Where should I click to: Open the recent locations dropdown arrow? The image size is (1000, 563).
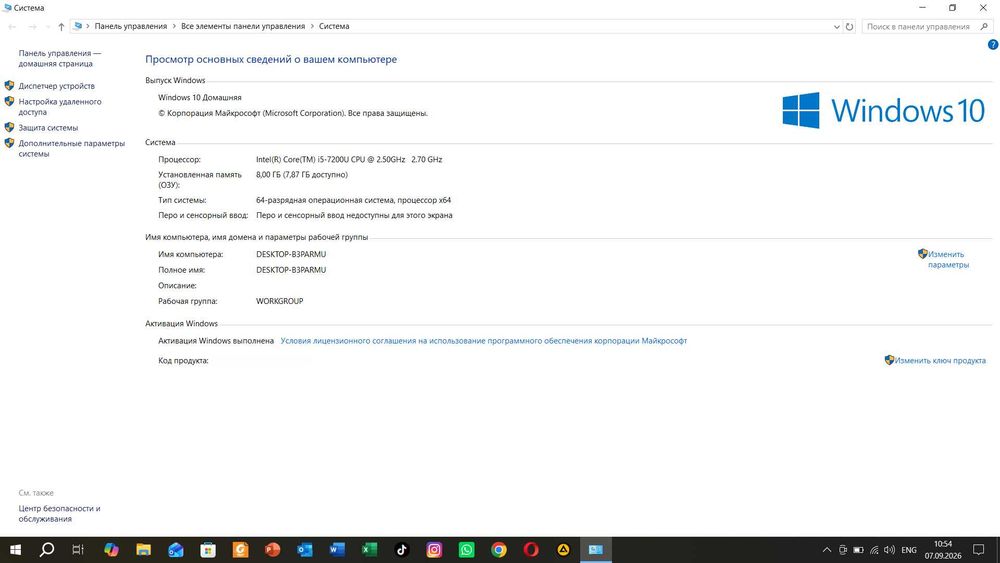47,27
